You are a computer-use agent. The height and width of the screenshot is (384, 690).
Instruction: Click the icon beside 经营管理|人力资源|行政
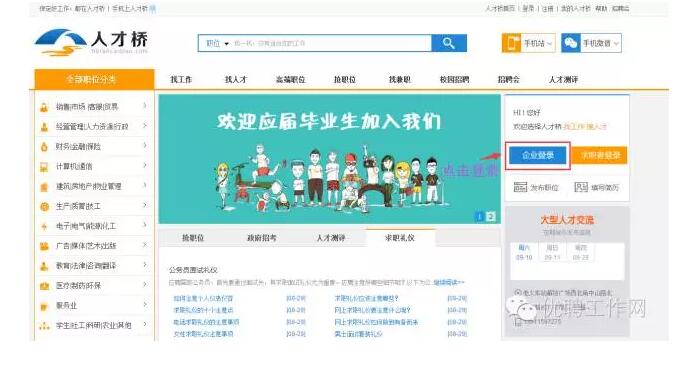pos(44,127)
